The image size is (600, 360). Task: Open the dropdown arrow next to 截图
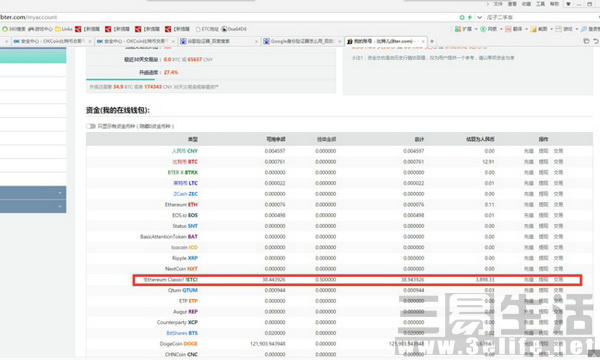(551, 29)
